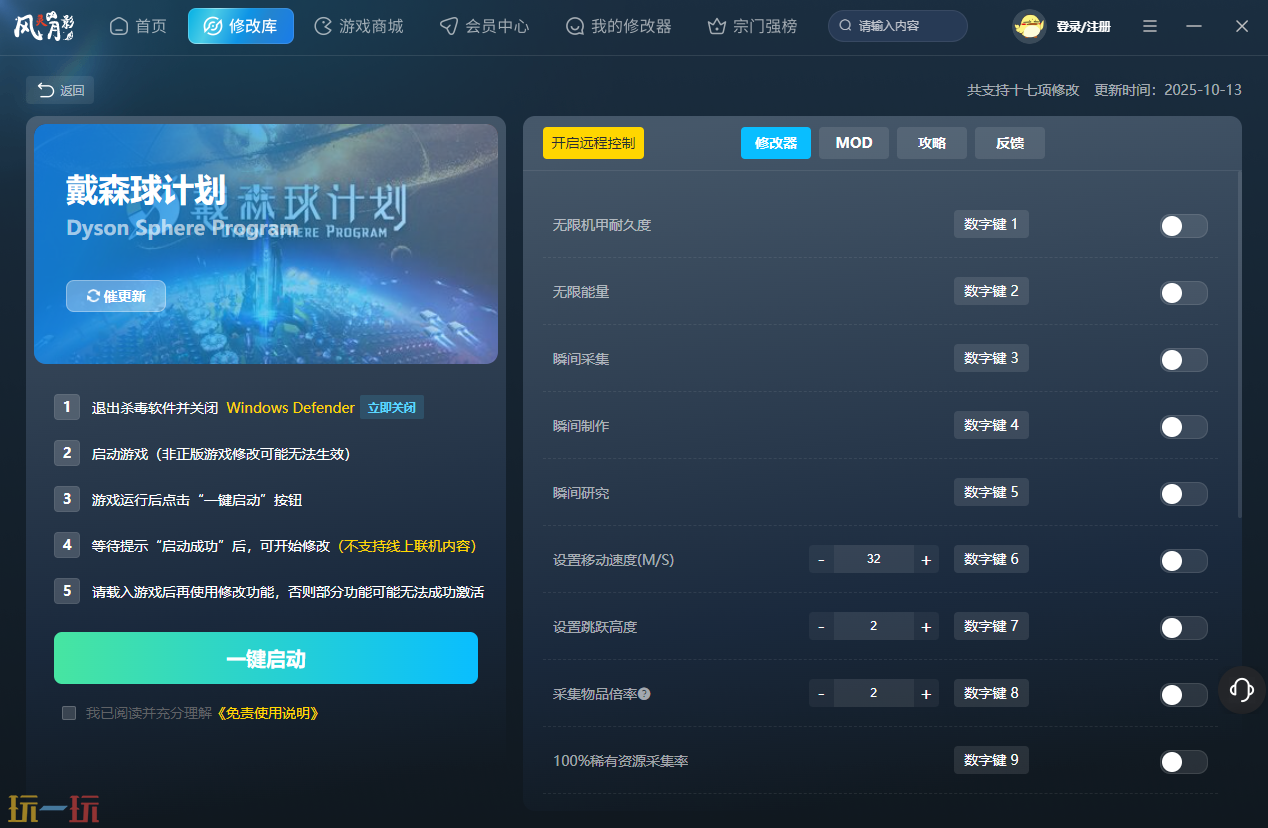Click 数字键 1 hotkey button
1268x828 pixels.
tap(991, 224)
